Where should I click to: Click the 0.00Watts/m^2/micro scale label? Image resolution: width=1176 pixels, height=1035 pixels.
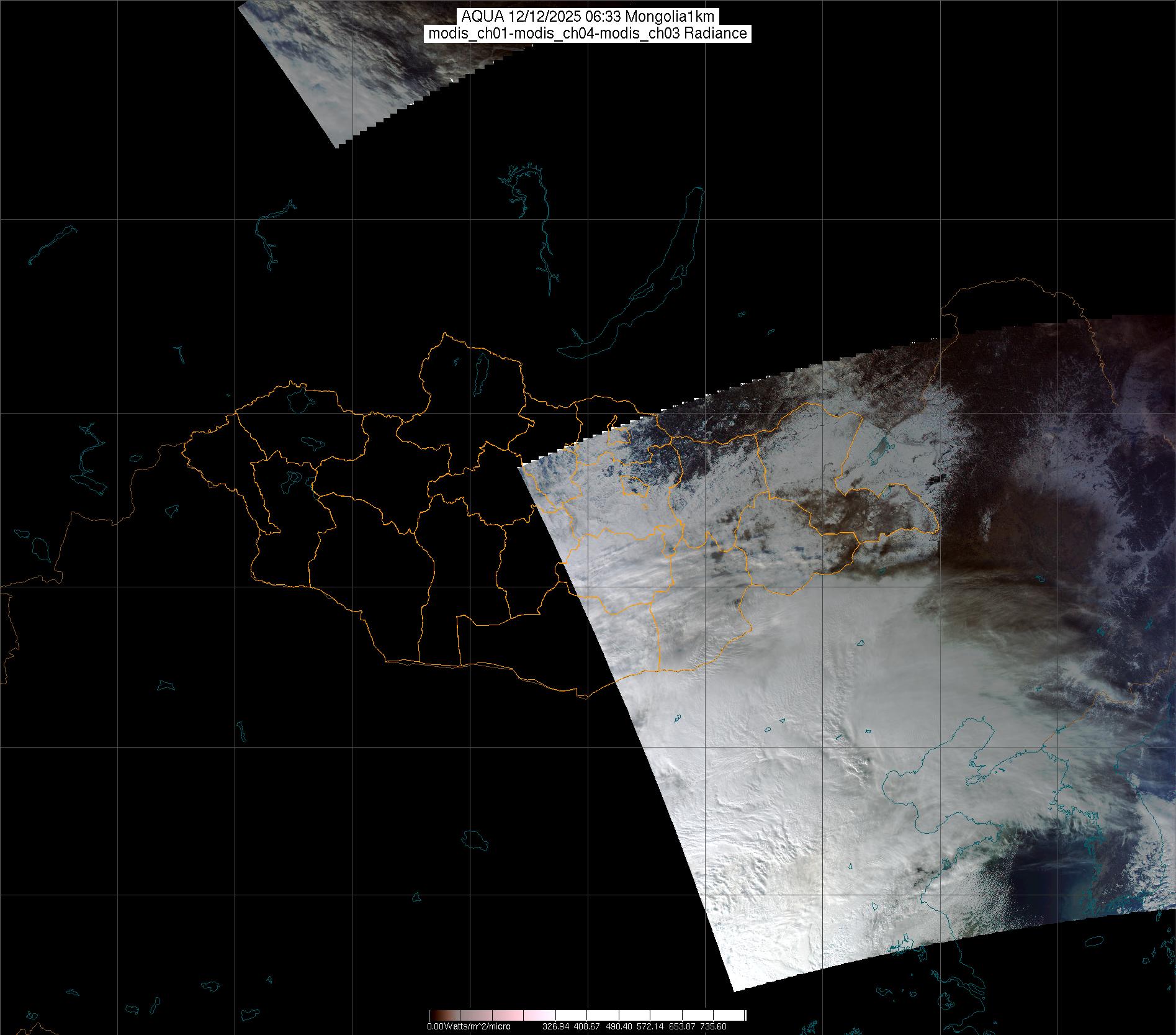tap(469, 1027)
